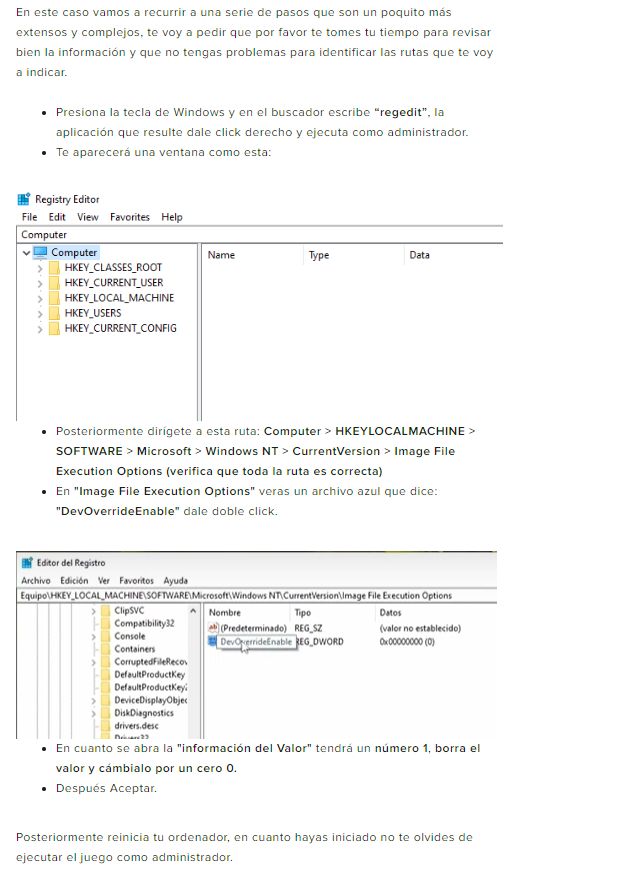The width and height of the screenshot is (622, 871).
Task: Open the File menu in Registry Editor
Action: tap(29, 217)
